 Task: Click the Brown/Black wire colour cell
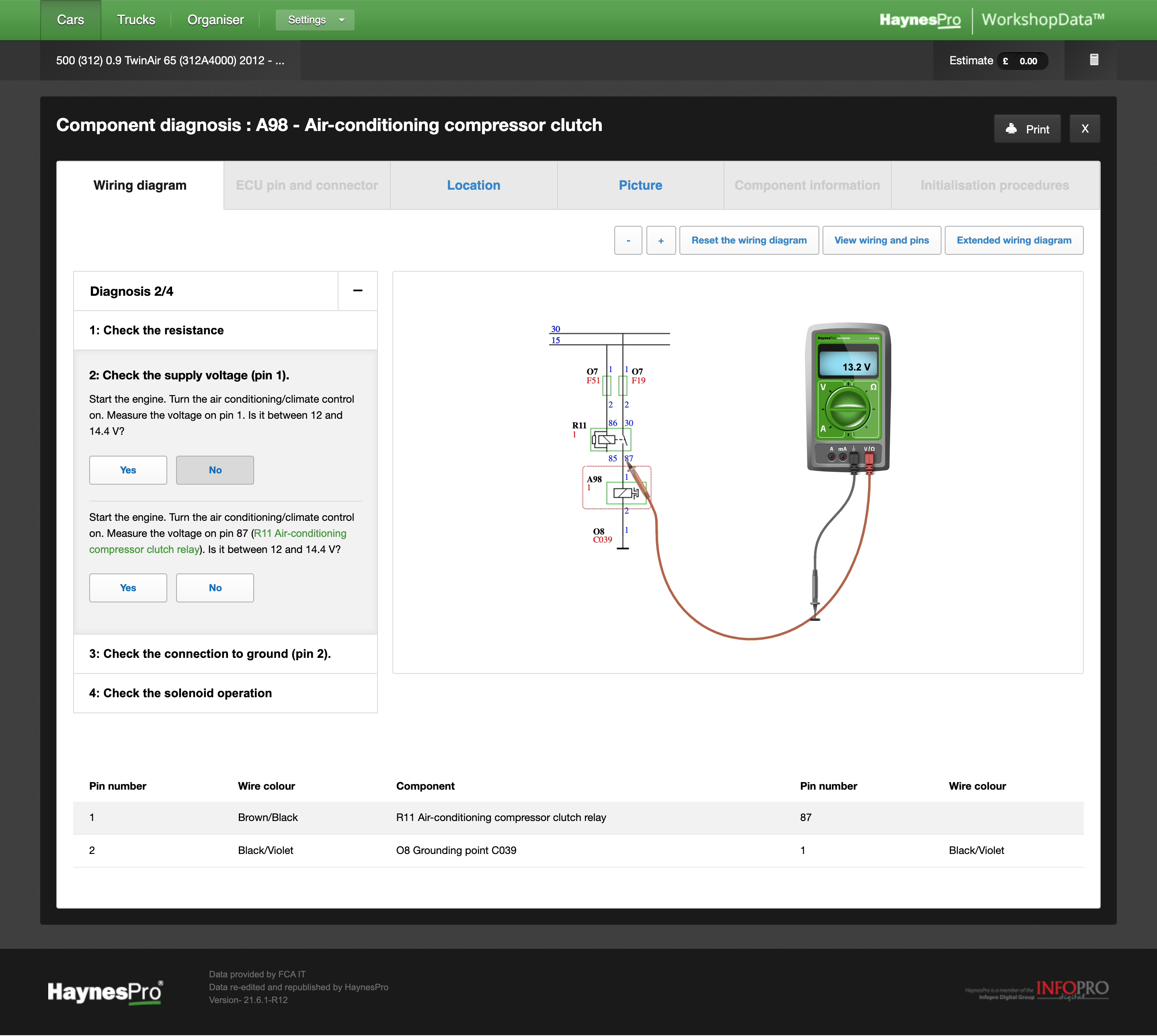point(268,817)
